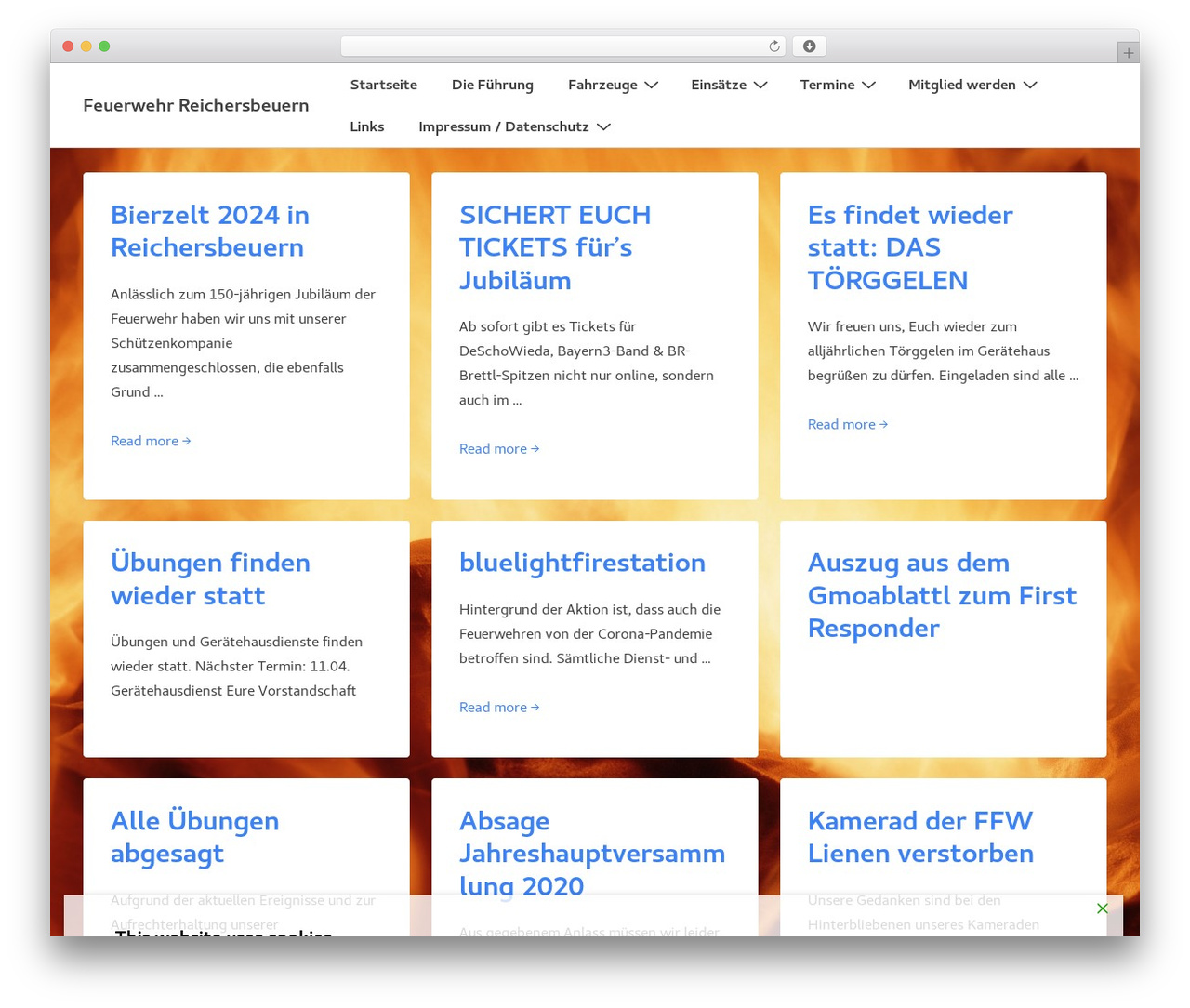
Task: Click the browser download icon
Action: (x=810, y=46)
